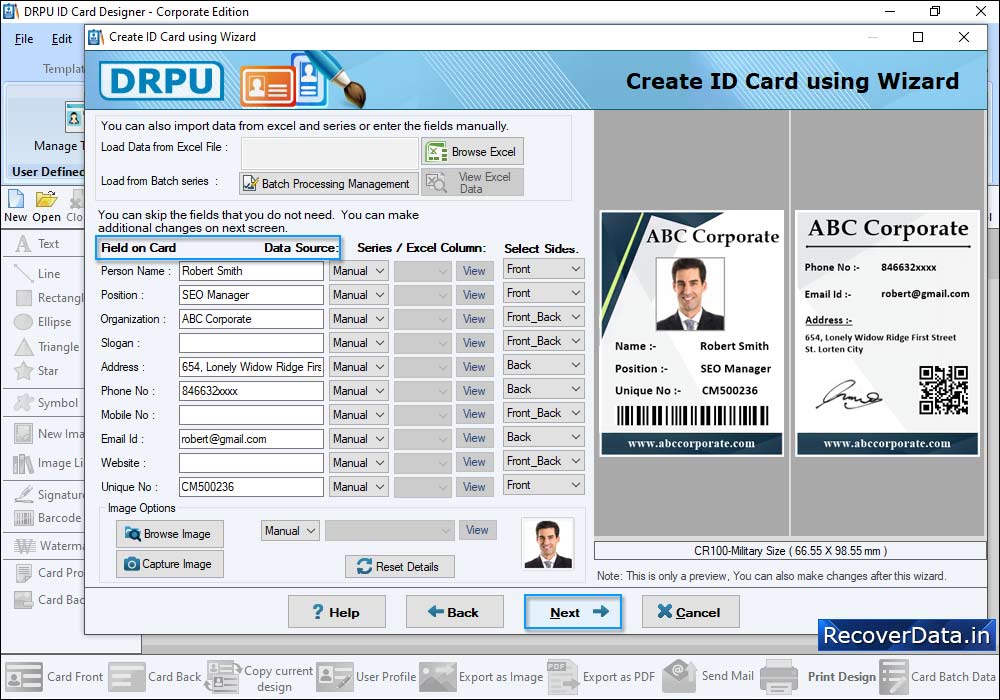This screenshot has height=700, width=1000.
Task: Click Copy current design
Action: [x=260, y=678]
